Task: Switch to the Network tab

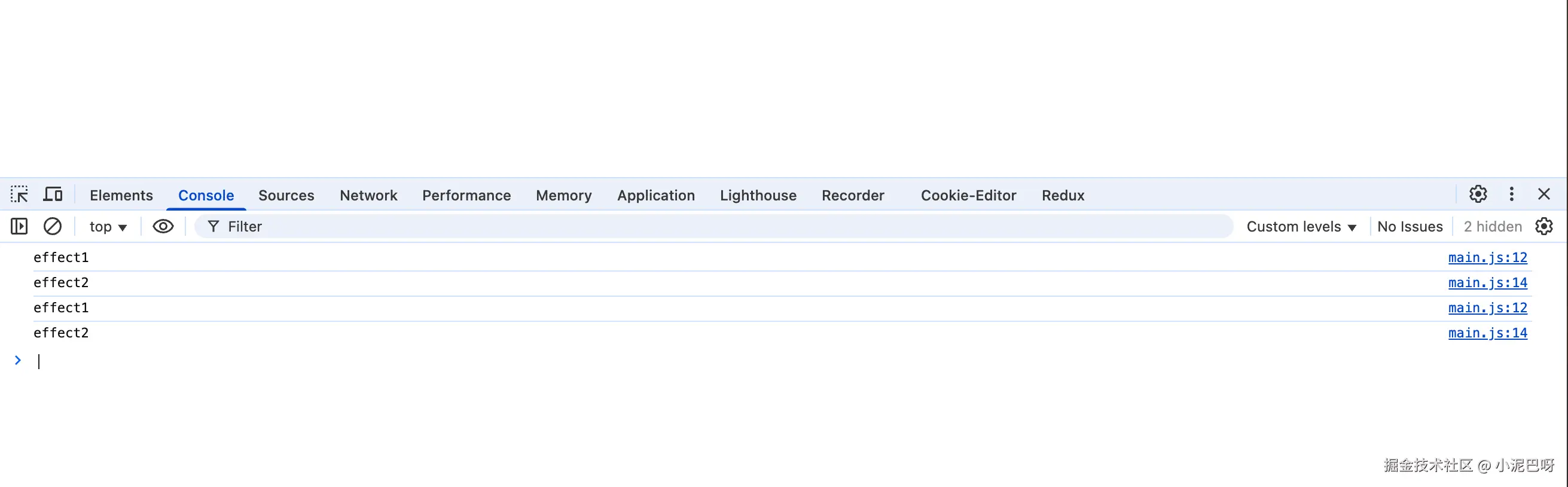Action: [368, 196]
